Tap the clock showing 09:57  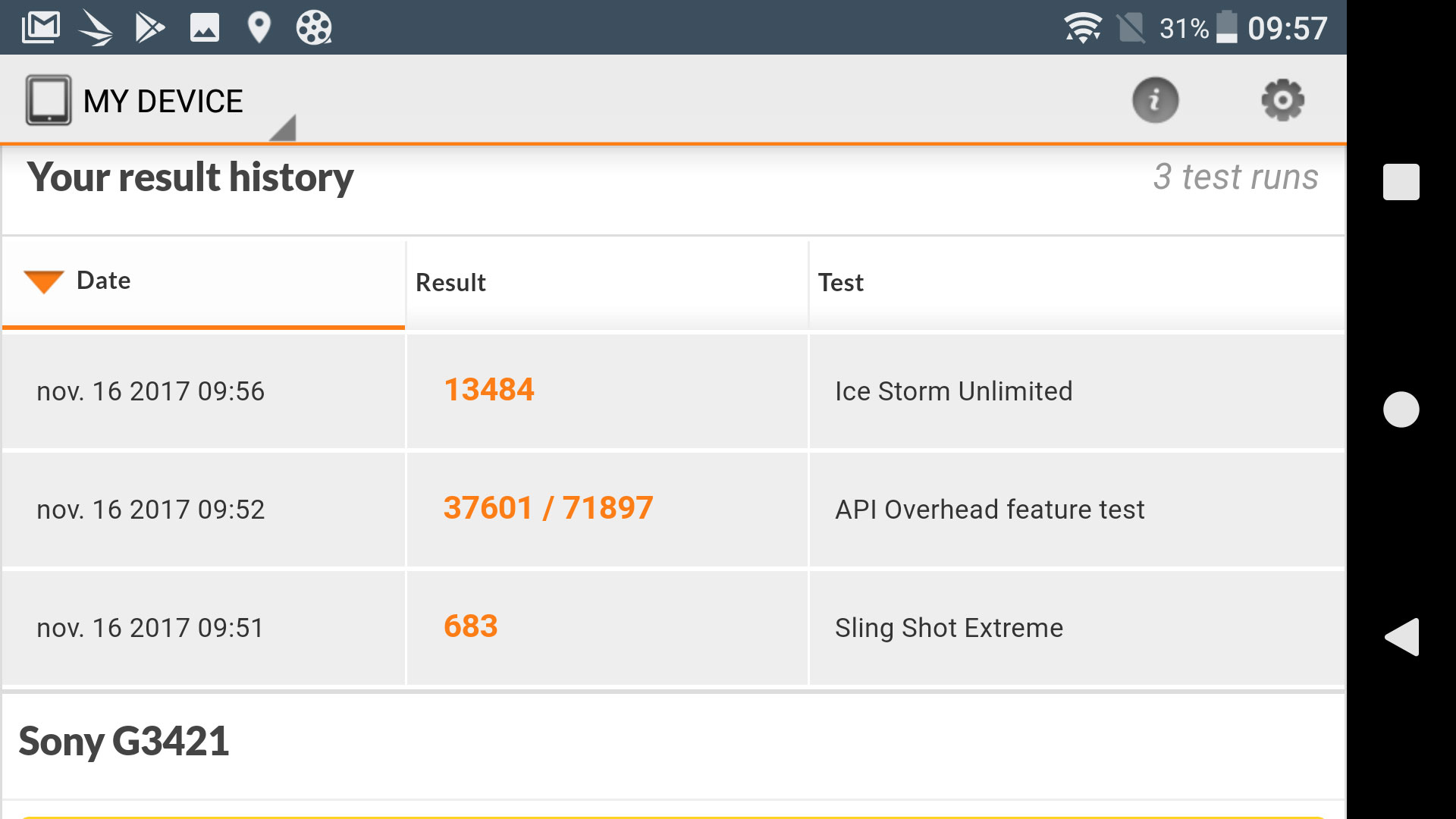[x=1287, y=29]
